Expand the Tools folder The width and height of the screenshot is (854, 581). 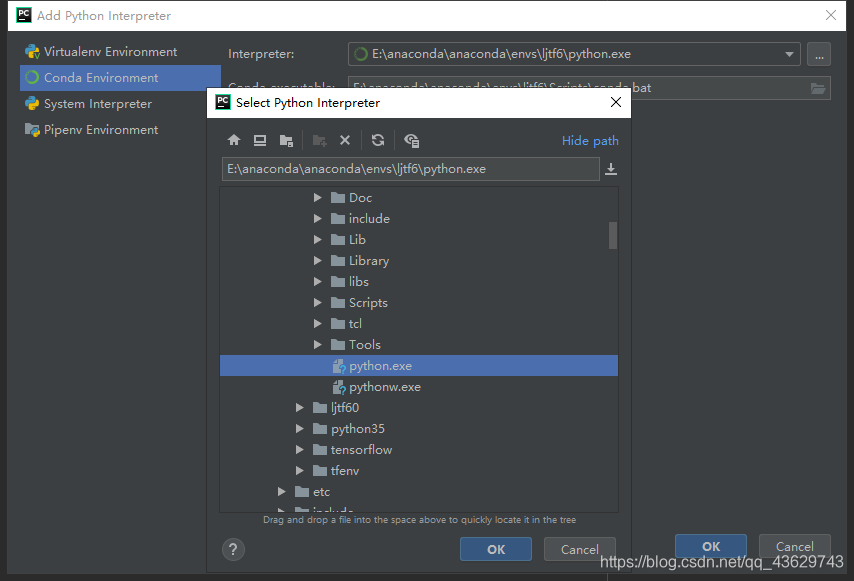pyautogui.click(x=318, y=345)
